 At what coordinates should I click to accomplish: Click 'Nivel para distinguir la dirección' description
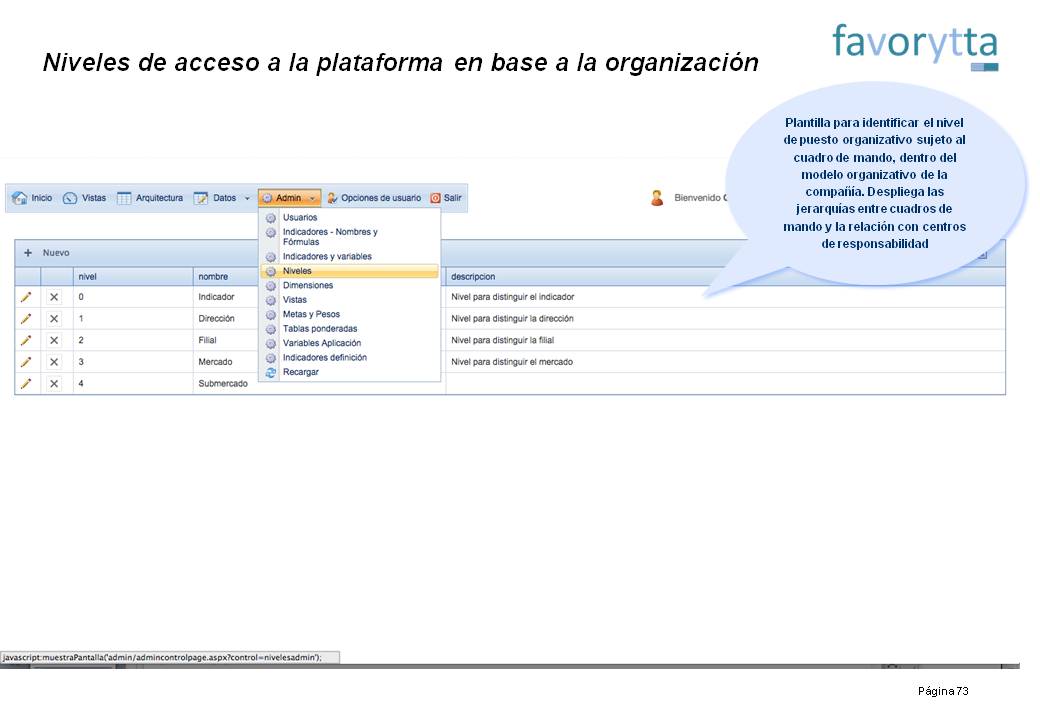click(x=512, y=319)
